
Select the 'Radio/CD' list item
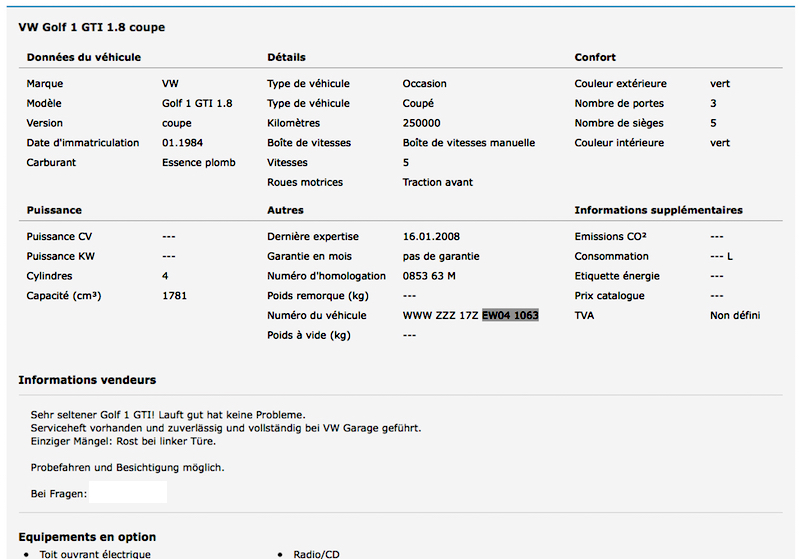click(316, 554)
